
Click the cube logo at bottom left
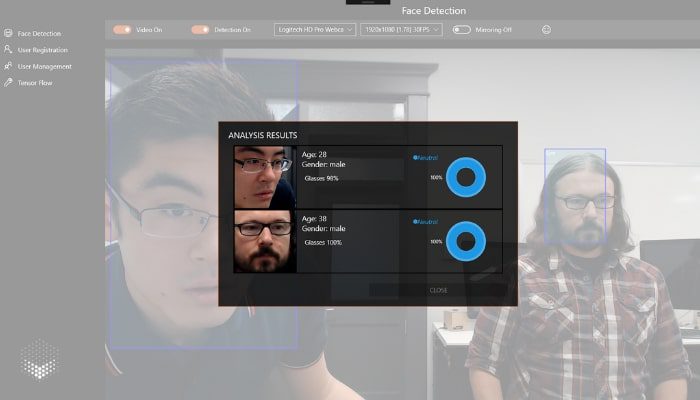click(x=39, y=359)
